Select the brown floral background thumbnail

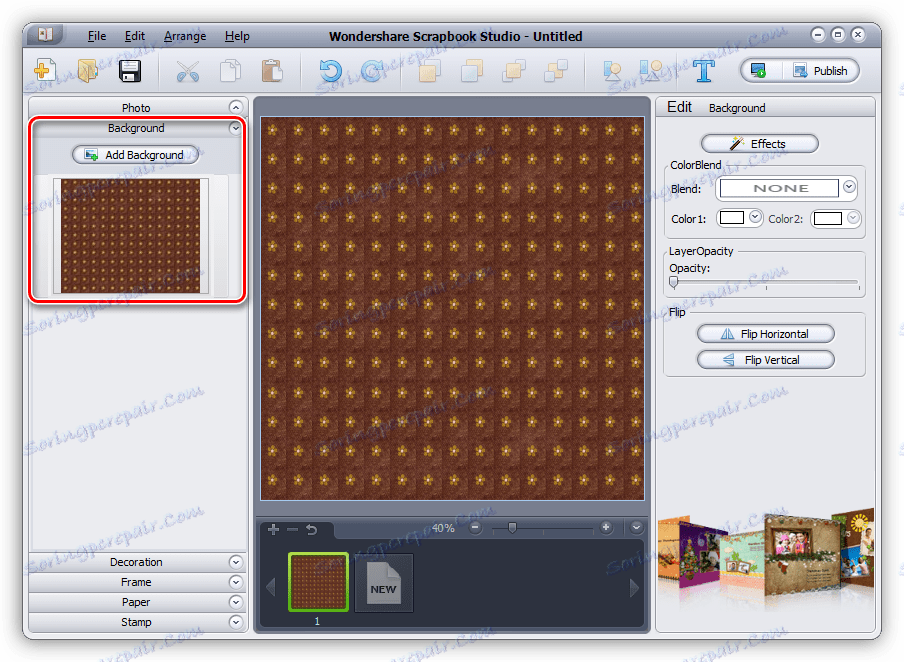pos(130,236)
